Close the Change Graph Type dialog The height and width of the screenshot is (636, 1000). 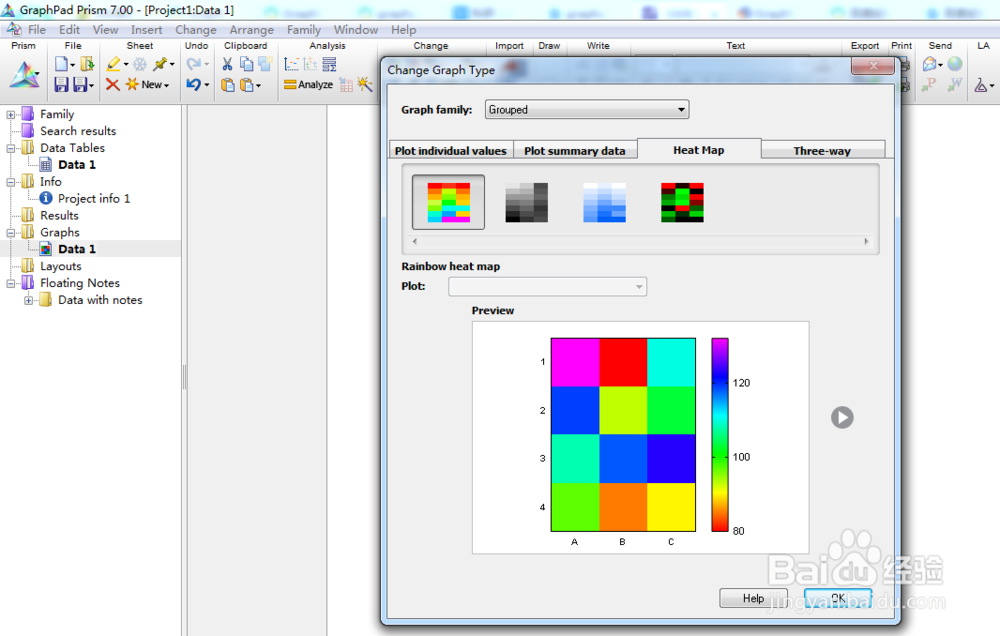(x=873, y=66)
